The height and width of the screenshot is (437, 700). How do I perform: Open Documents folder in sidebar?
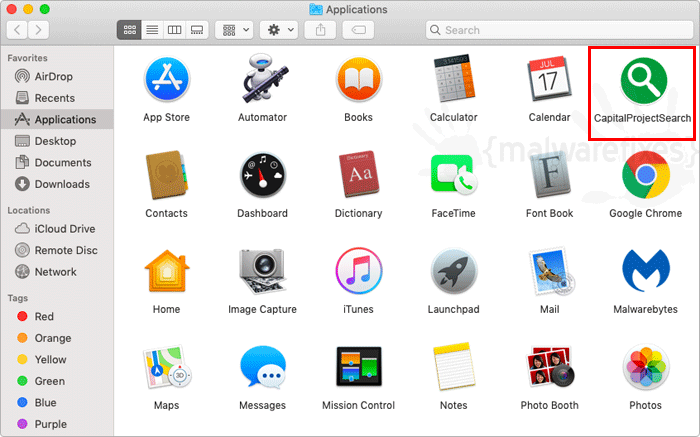[x=57, y=162]
